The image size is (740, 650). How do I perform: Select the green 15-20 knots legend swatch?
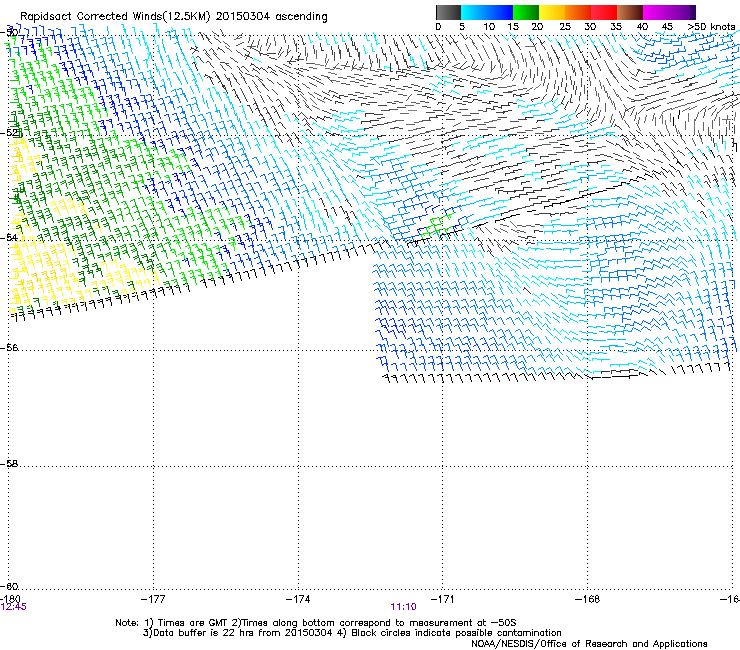(526, 12)
